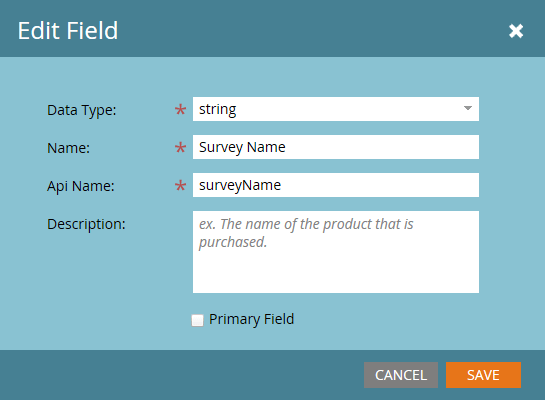The height and width of the screenshot is (400, 545).
Task: Open the Data Type combo box showing string
Action: tap(336, 109)
